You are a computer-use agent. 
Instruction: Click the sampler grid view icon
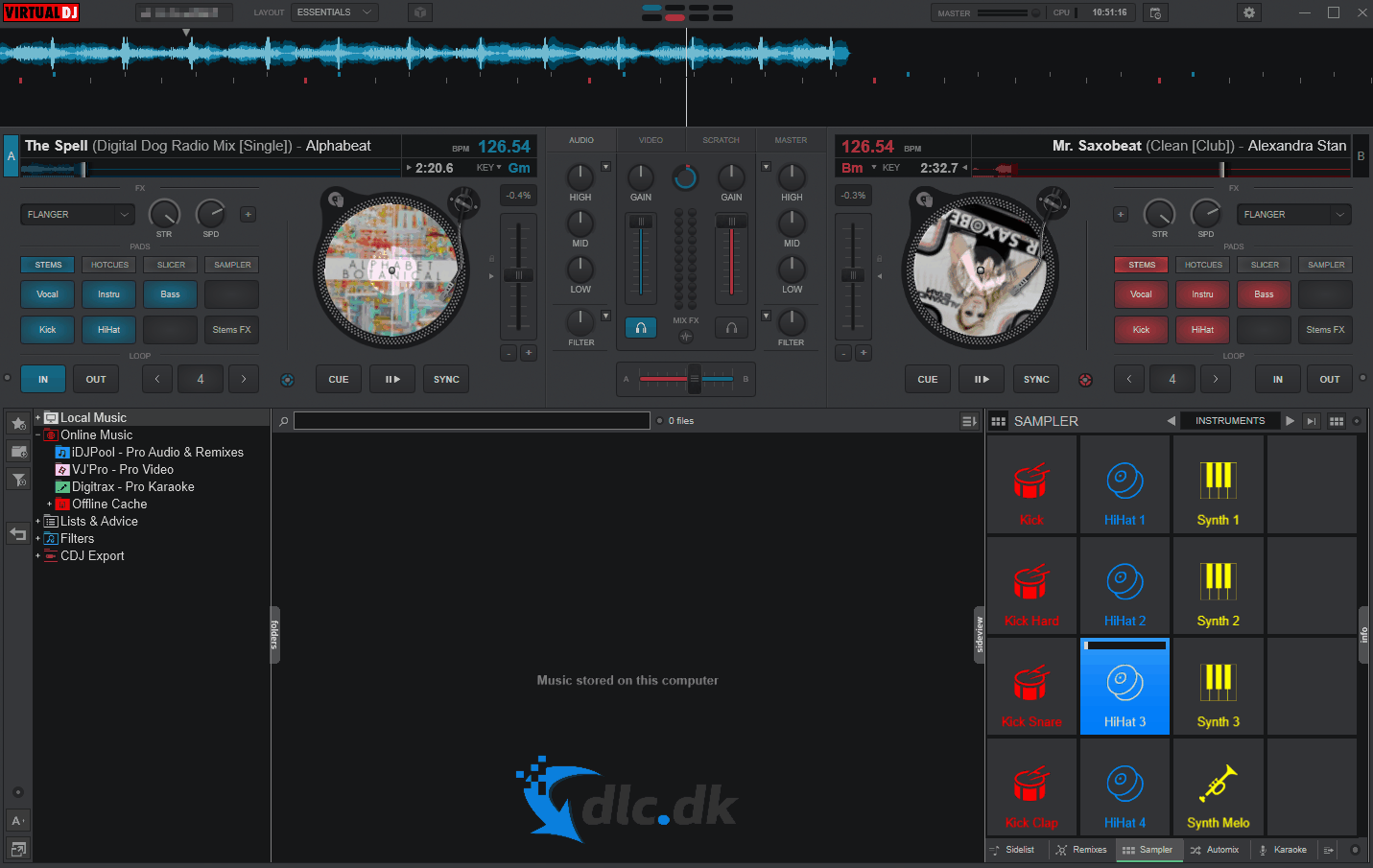coord(1337,421)
